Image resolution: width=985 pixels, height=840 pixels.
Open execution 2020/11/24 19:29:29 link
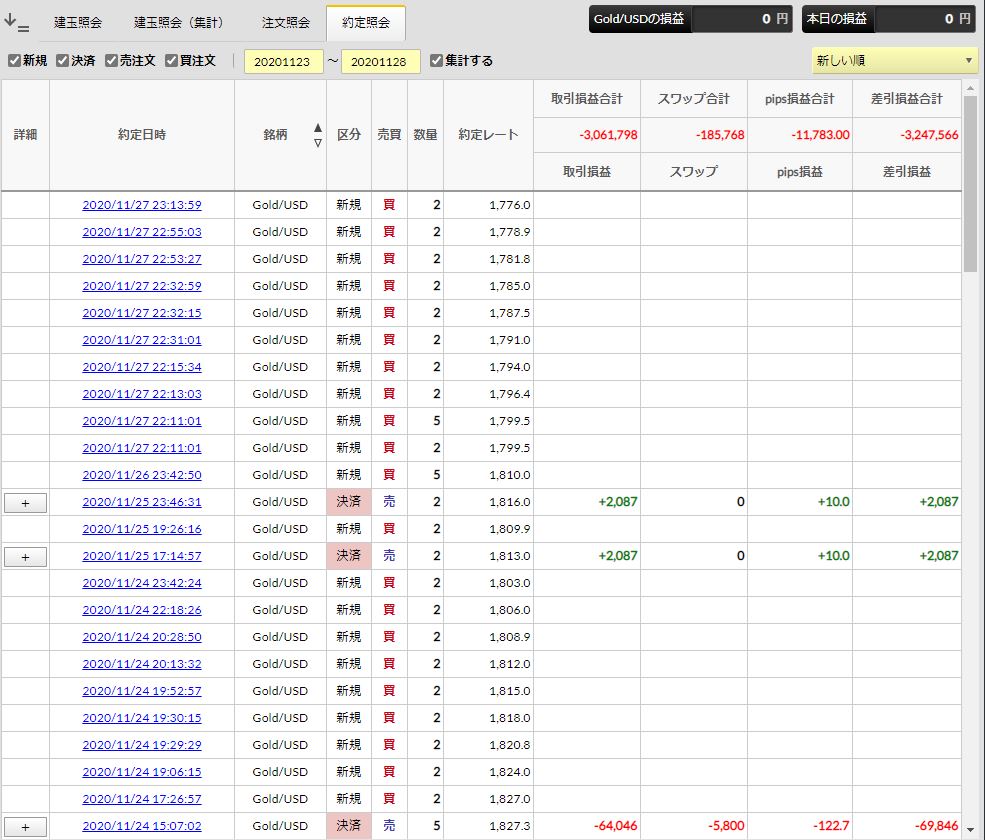(142, 745)
